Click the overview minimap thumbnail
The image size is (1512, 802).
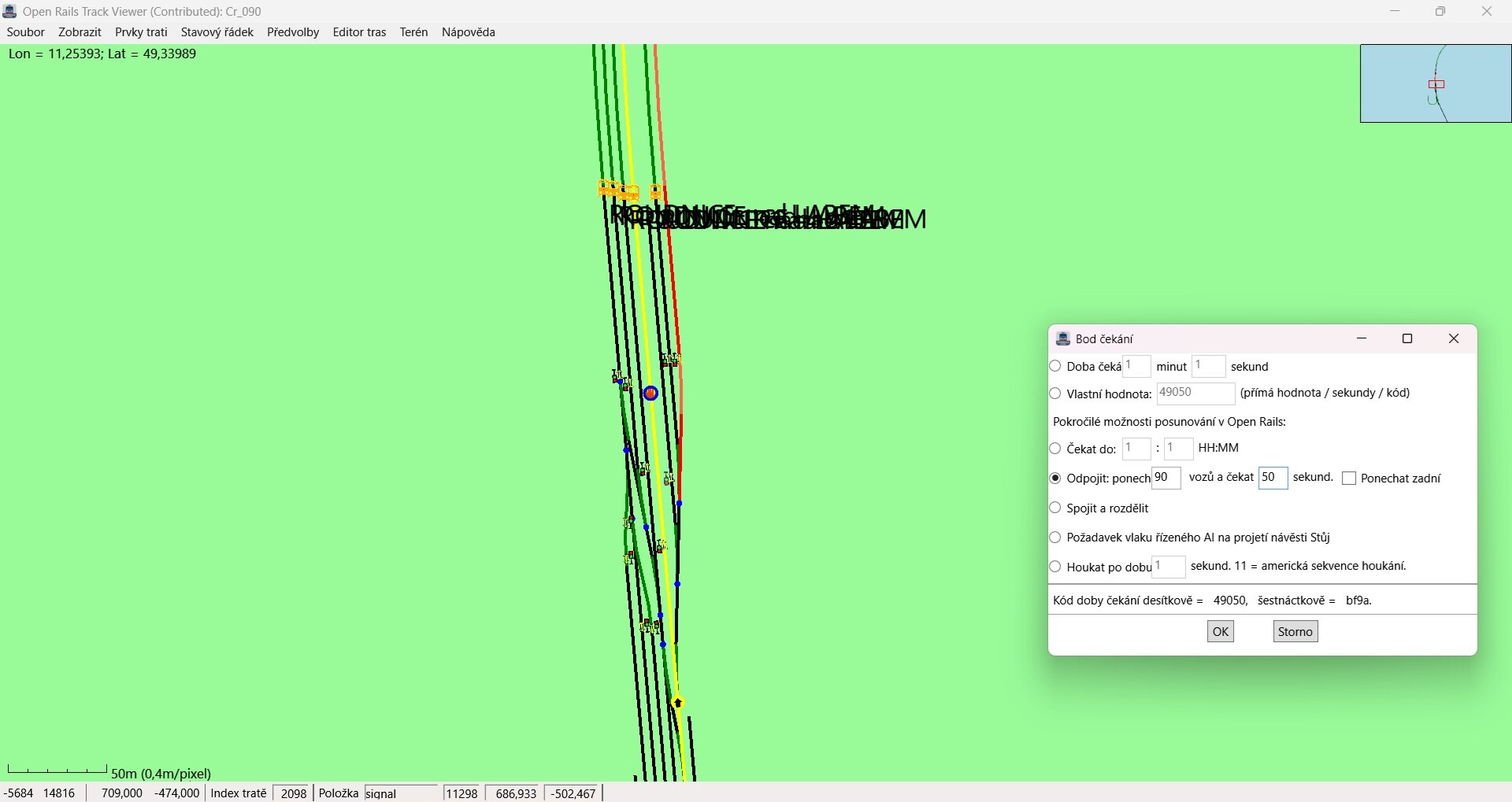(x=1436, y=83)
